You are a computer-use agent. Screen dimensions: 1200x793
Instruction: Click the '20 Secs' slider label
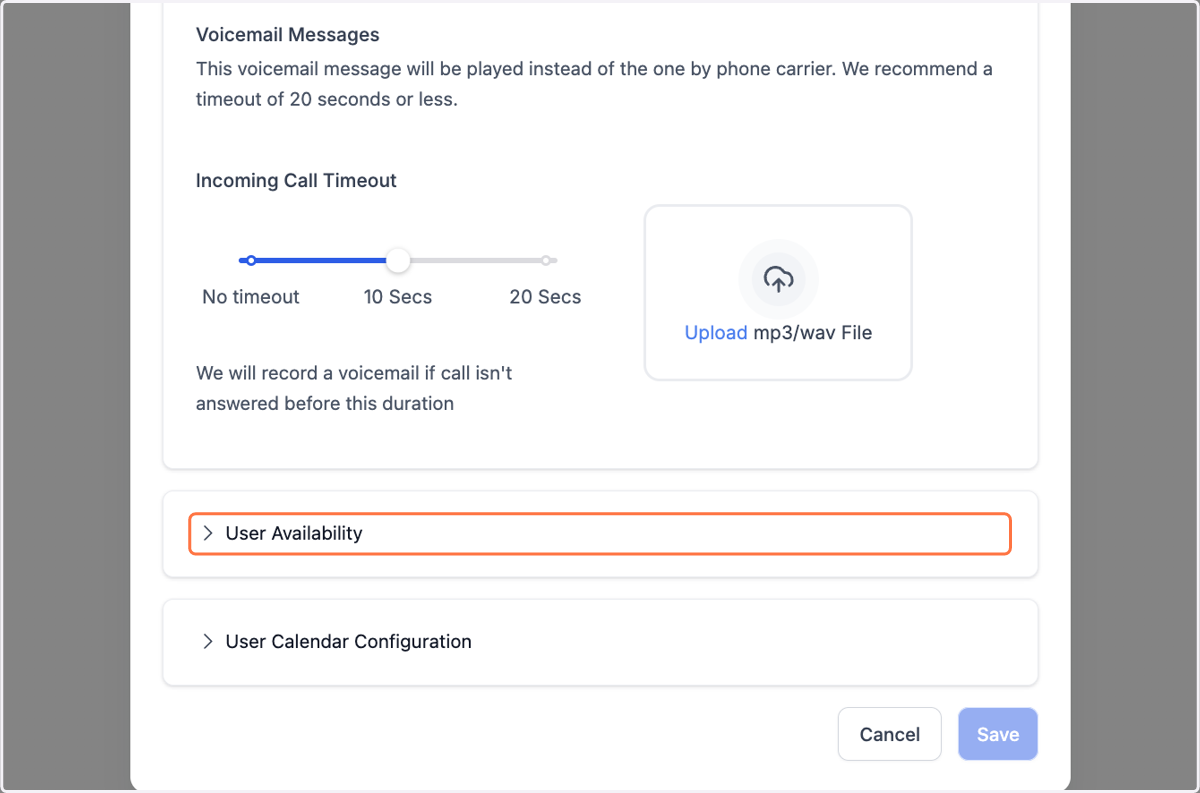tap(545, 297)
